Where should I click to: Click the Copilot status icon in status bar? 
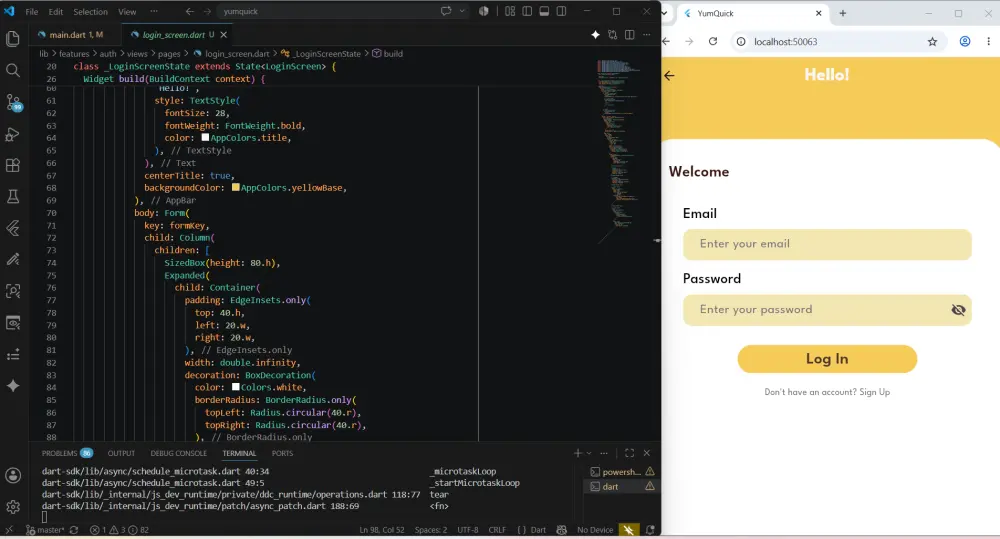click(561, 530)
